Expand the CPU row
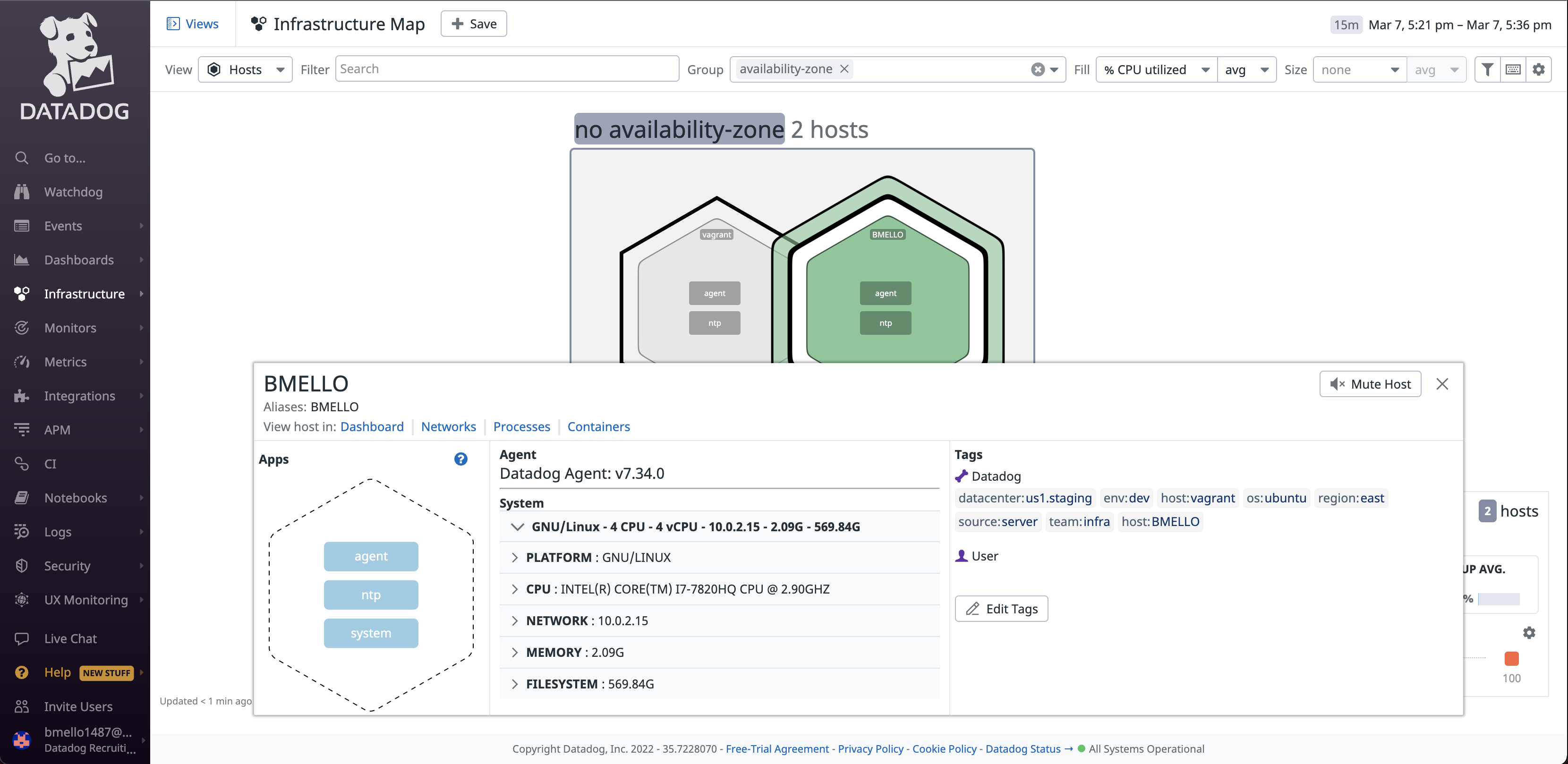 719,589
